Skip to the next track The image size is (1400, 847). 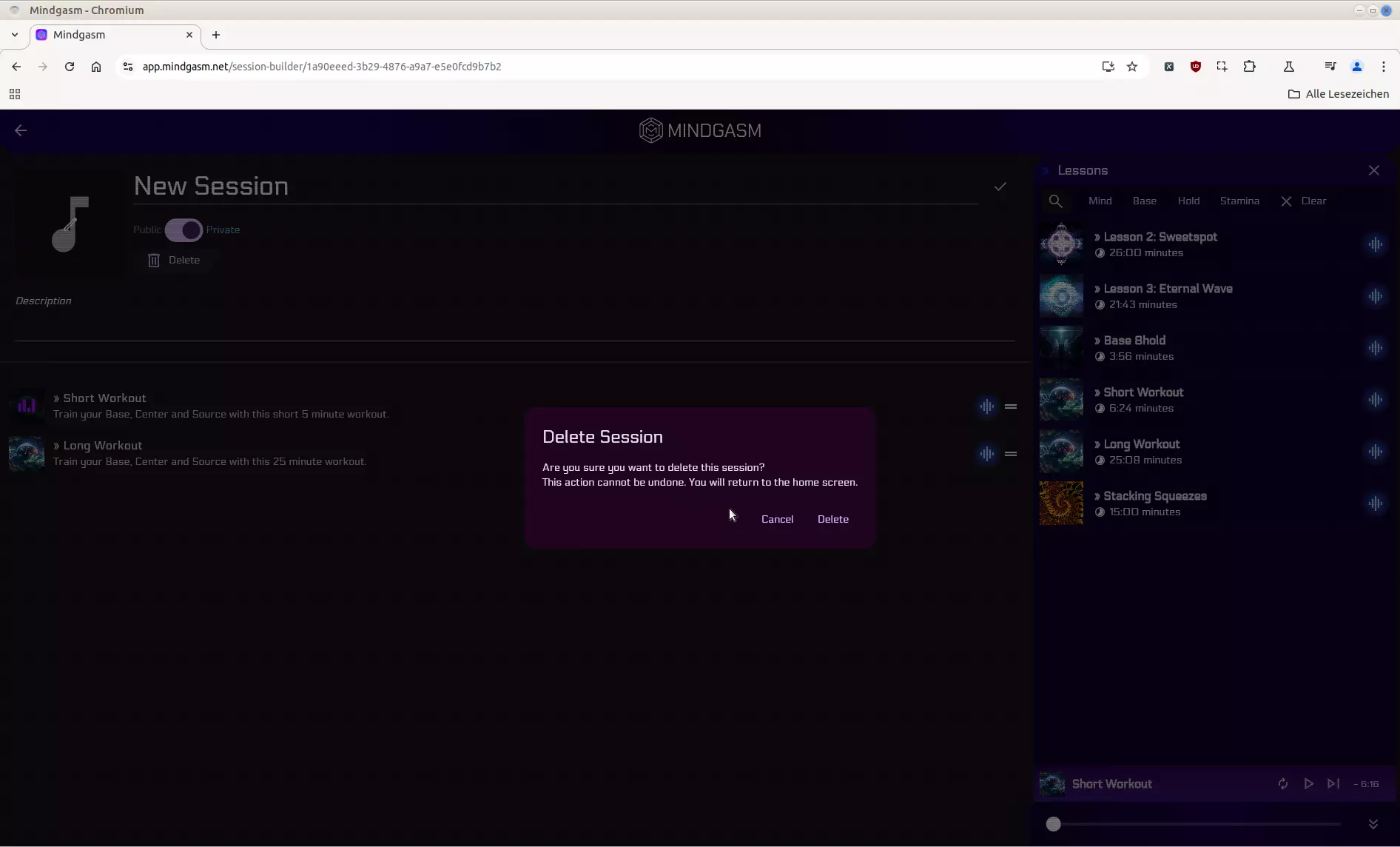point(1333,784)
